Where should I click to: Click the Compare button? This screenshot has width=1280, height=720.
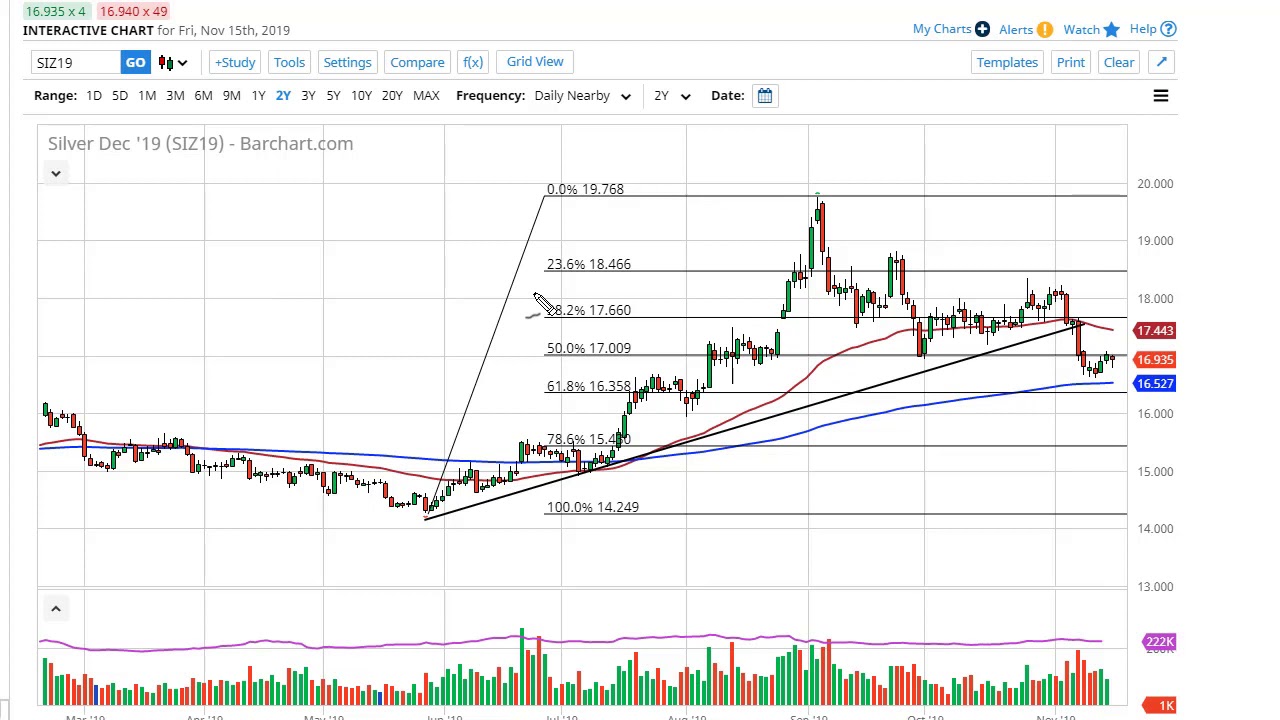tap(417, 62)
